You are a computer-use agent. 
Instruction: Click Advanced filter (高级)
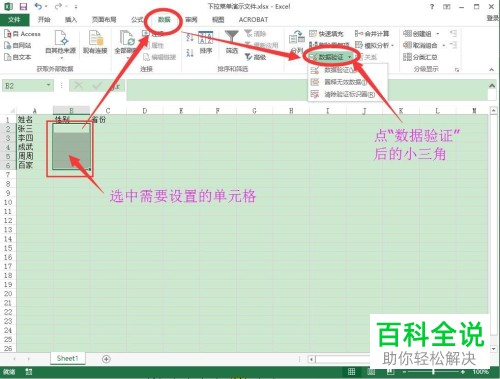[x=256, y=57]
